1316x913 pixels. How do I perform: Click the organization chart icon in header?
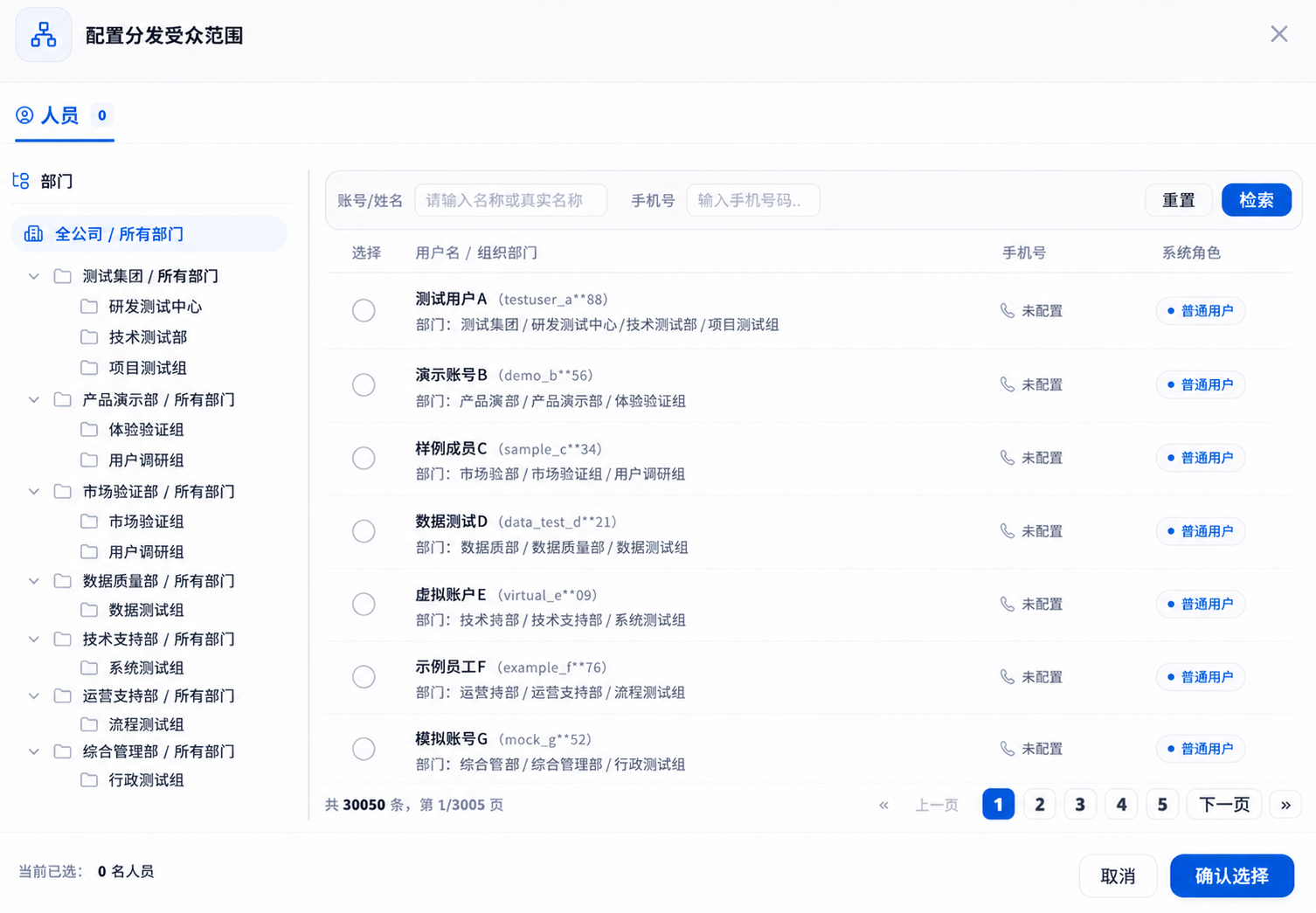click(44, 35)
